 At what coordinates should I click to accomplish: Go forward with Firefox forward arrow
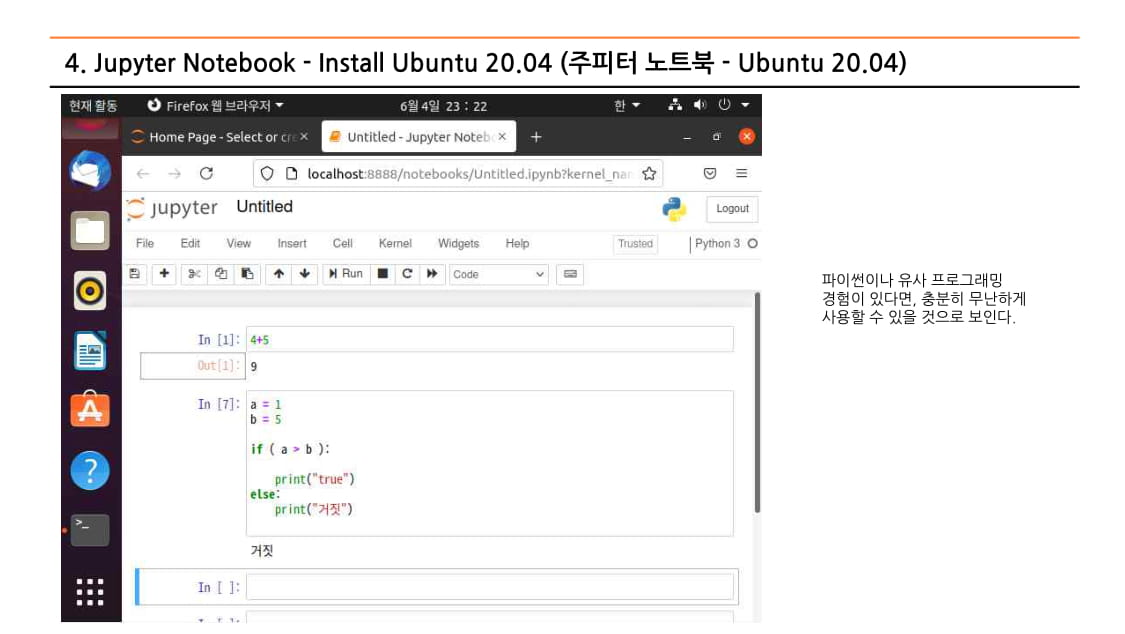[174, 174]
